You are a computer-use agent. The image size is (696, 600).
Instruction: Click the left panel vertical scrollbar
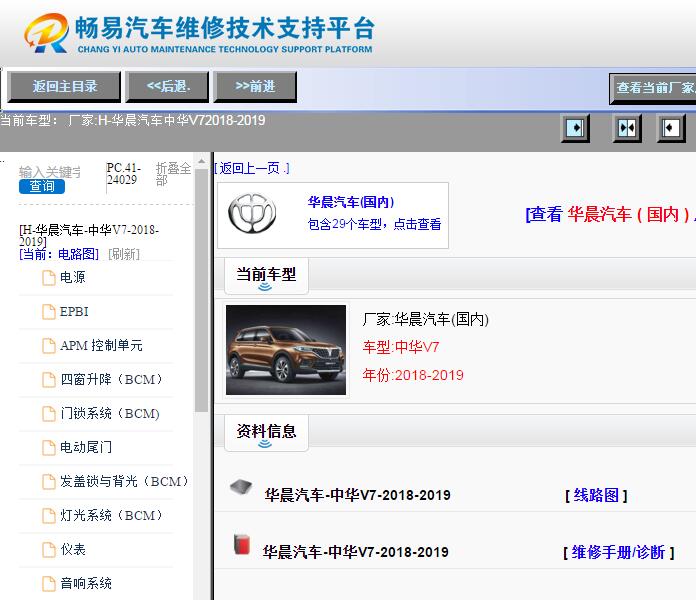click(202, 291)
